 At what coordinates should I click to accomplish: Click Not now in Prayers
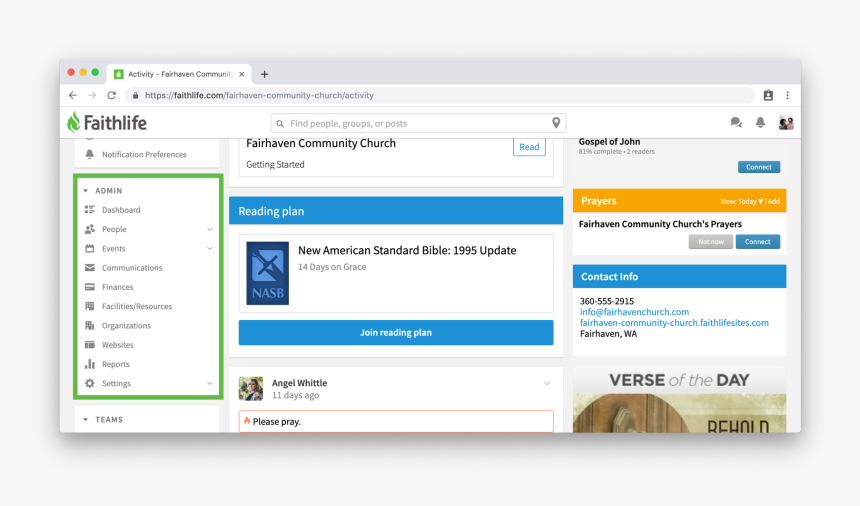[711, 242]
